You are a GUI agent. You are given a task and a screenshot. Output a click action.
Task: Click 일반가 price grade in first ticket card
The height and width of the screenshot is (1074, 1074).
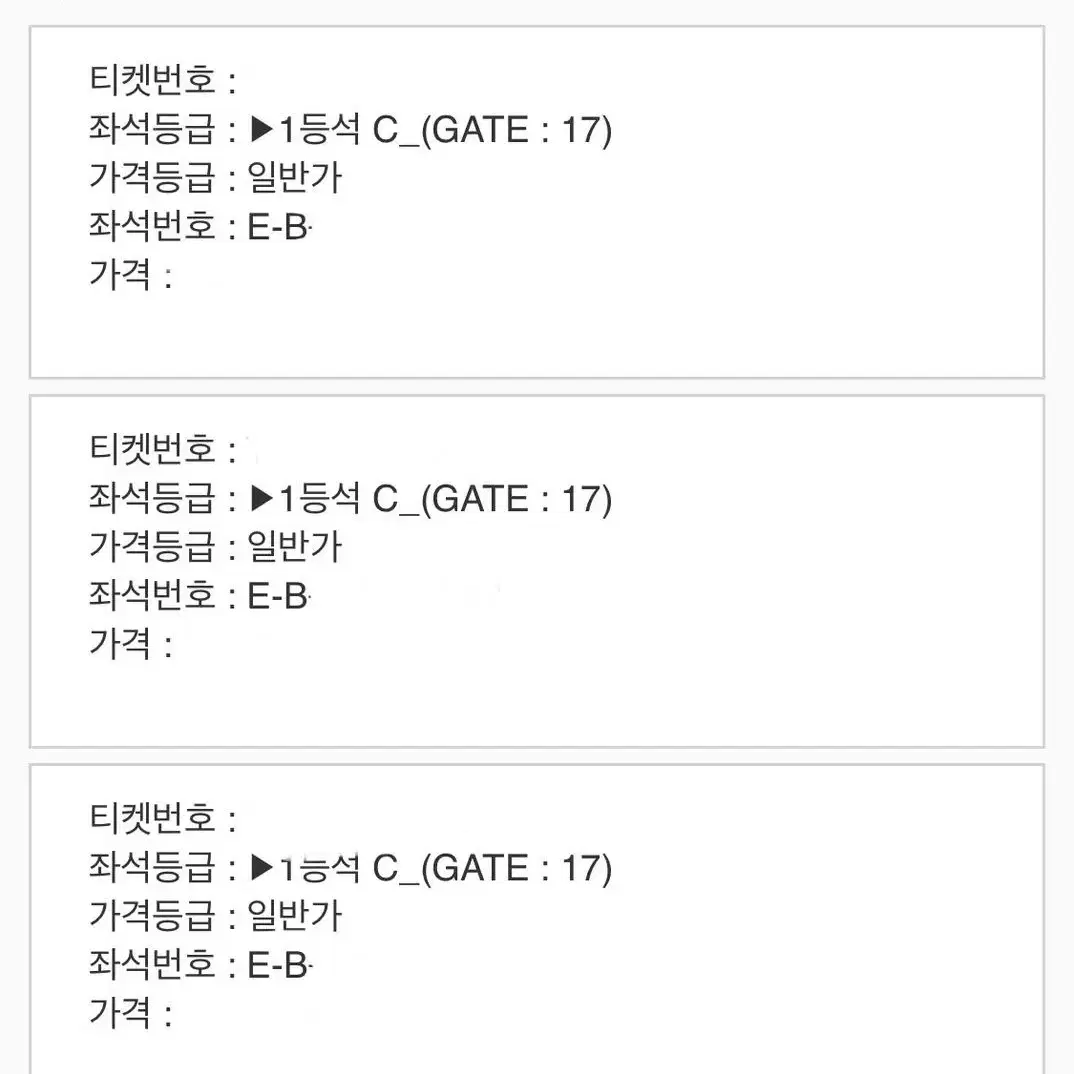coord(295,177)
